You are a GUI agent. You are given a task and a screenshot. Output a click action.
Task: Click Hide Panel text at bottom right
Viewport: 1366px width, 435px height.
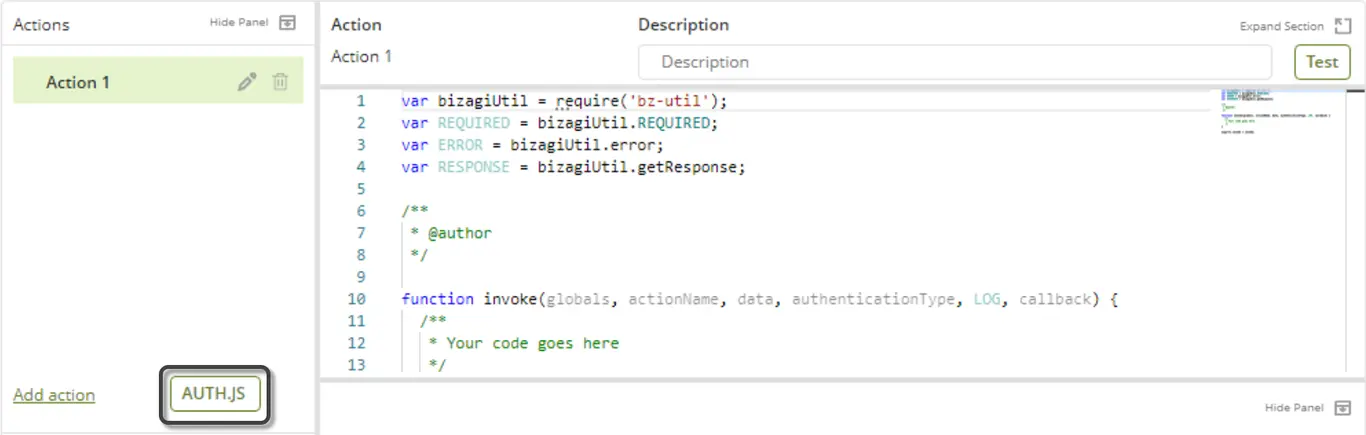point(1294,408)
